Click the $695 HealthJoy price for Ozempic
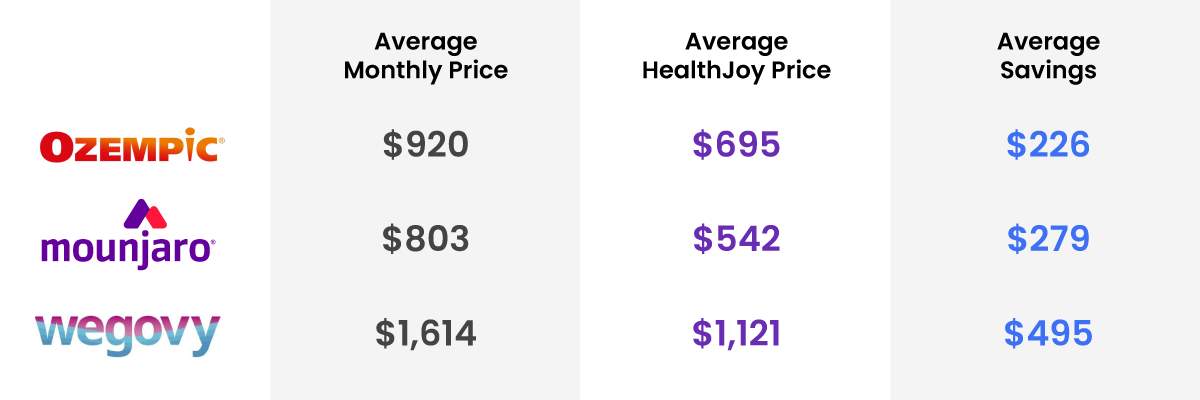The width and height of the screenshot is (1200, 400). (736, 146)
